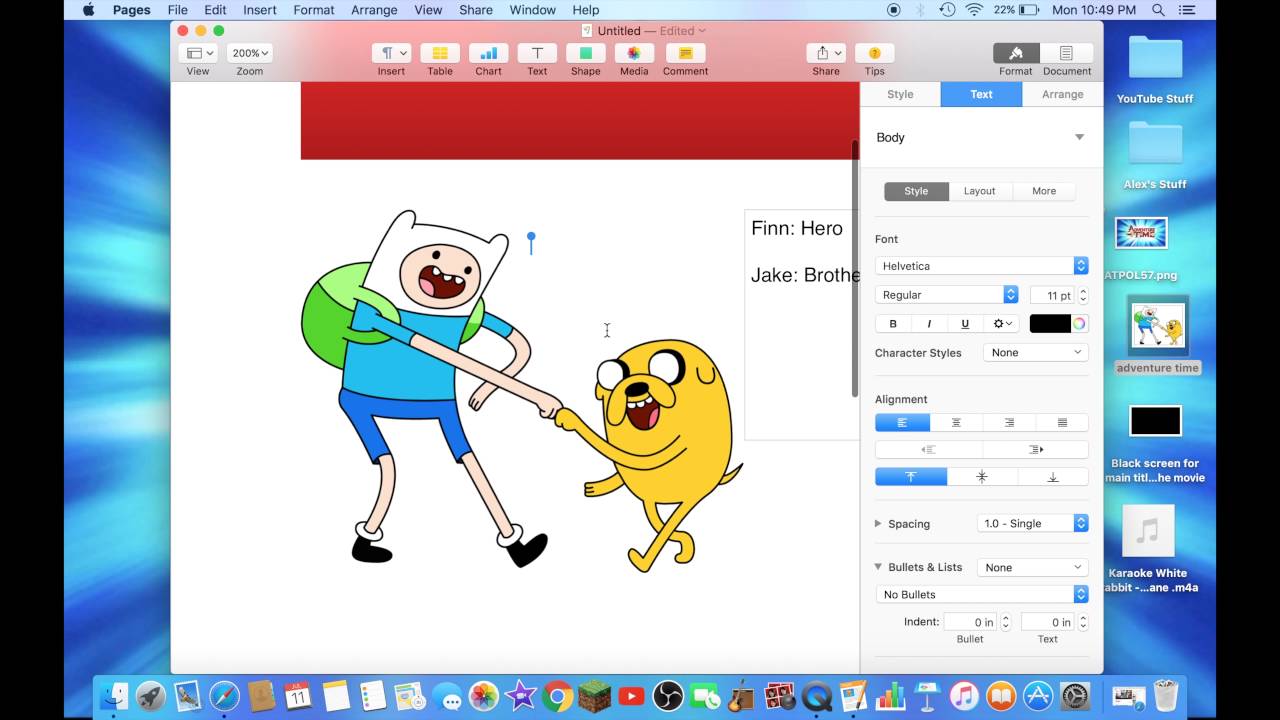Select the YouTube Stuff desktop folder

tap(1155, 70)
